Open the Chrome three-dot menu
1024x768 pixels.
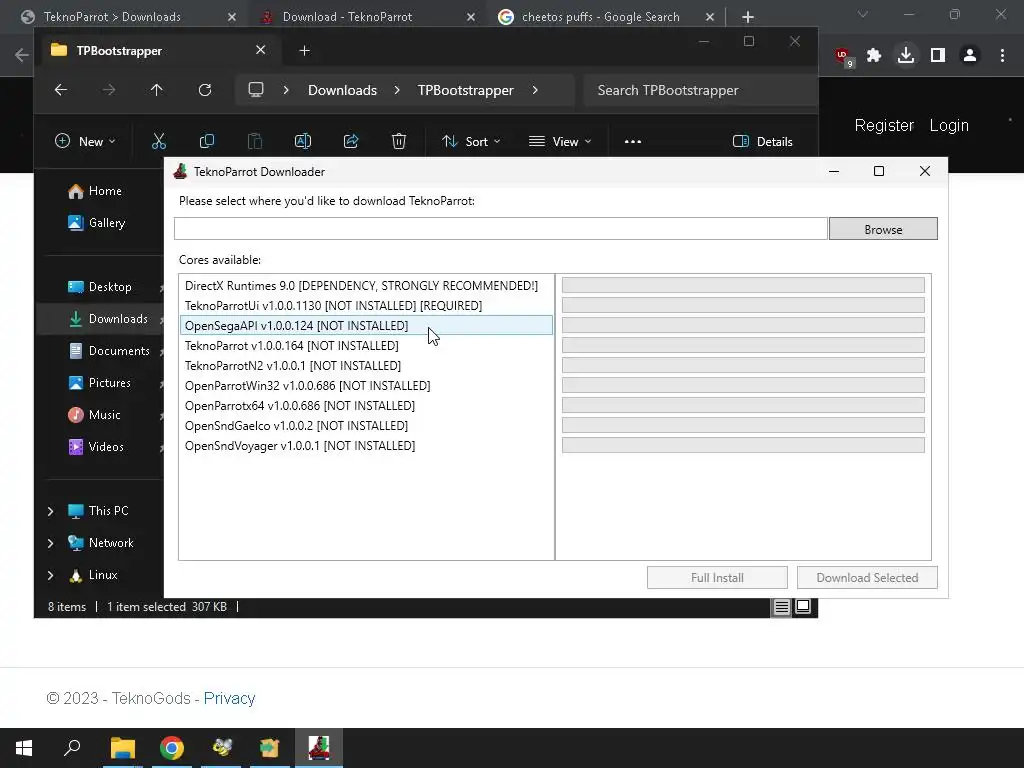coord(1002,55)
